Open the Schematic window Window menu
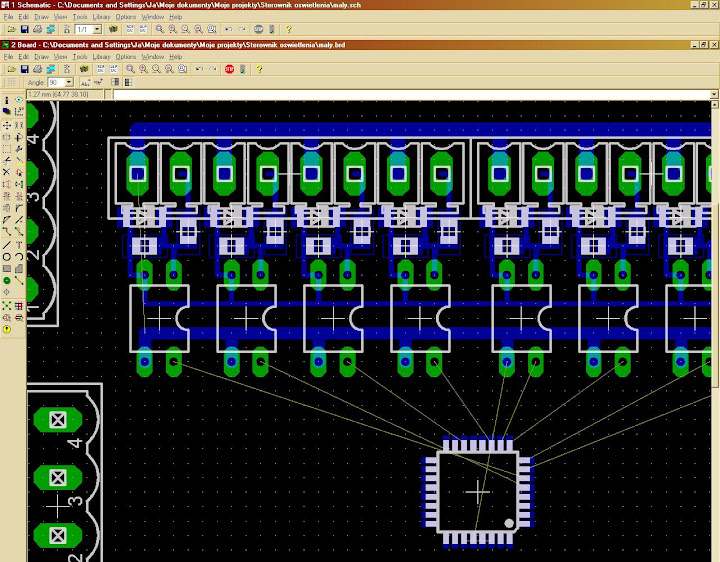Viewport: 720px width, 562px height. coord(152,17)
